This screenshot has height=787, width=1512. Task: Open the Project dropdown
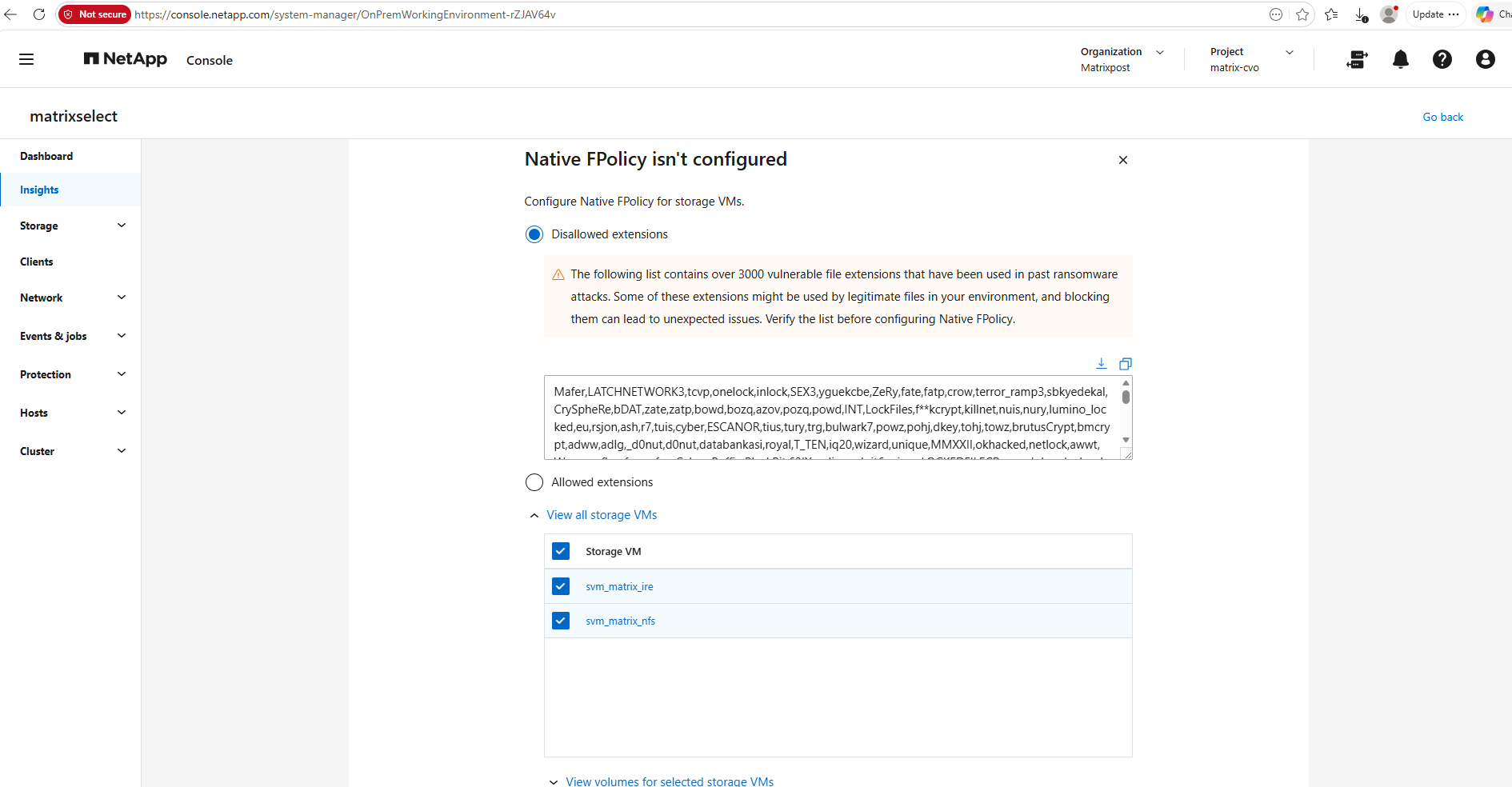(1251, 59)
